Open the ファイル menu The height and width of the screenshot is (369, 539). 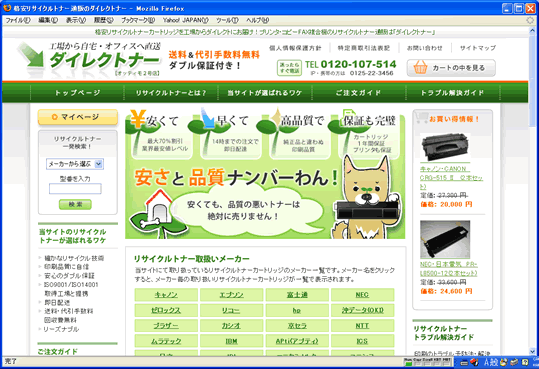pyautogui.click(x=18, y=20)
